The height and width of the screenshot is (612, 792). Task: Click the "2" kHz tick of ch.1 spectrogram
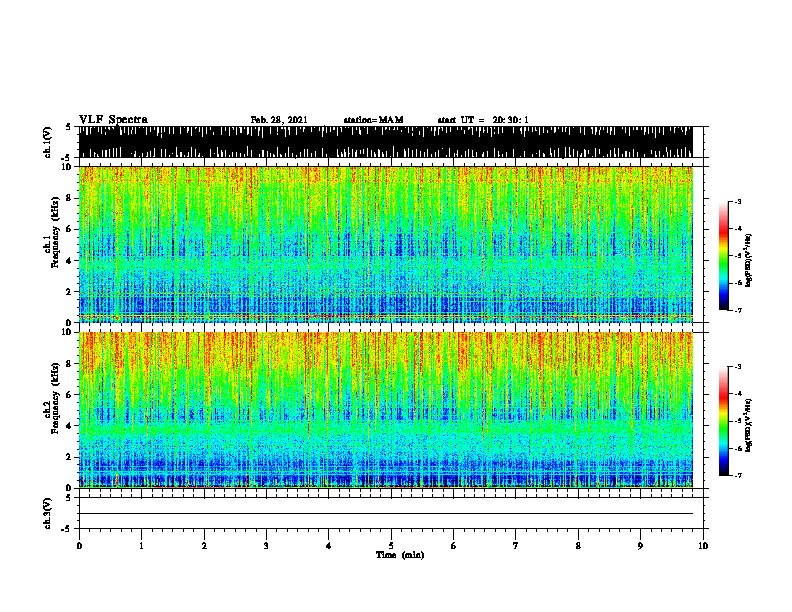click(70, 291)
